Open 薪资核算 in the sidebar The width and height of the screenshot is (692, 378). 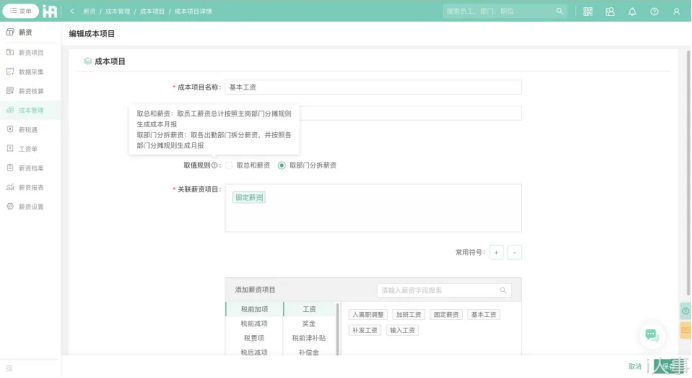point(30,91)
